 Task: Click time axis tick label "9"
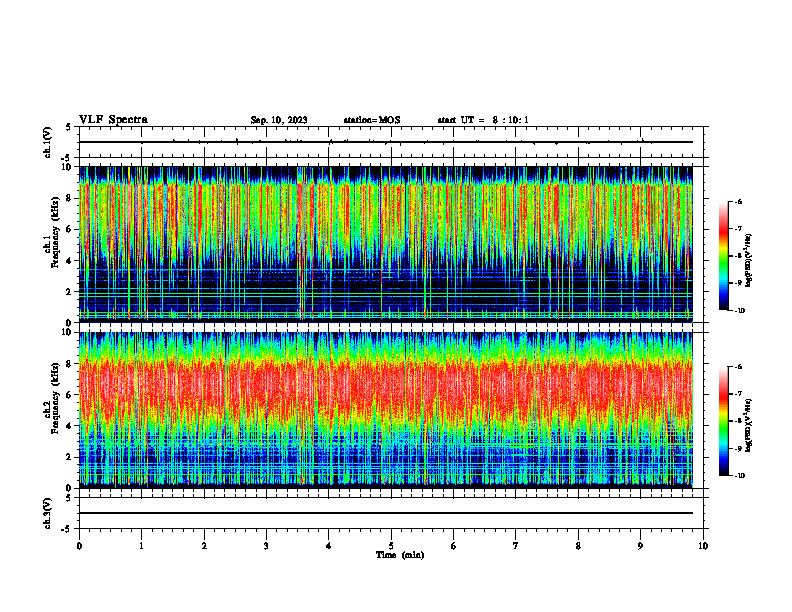[640, 546]
